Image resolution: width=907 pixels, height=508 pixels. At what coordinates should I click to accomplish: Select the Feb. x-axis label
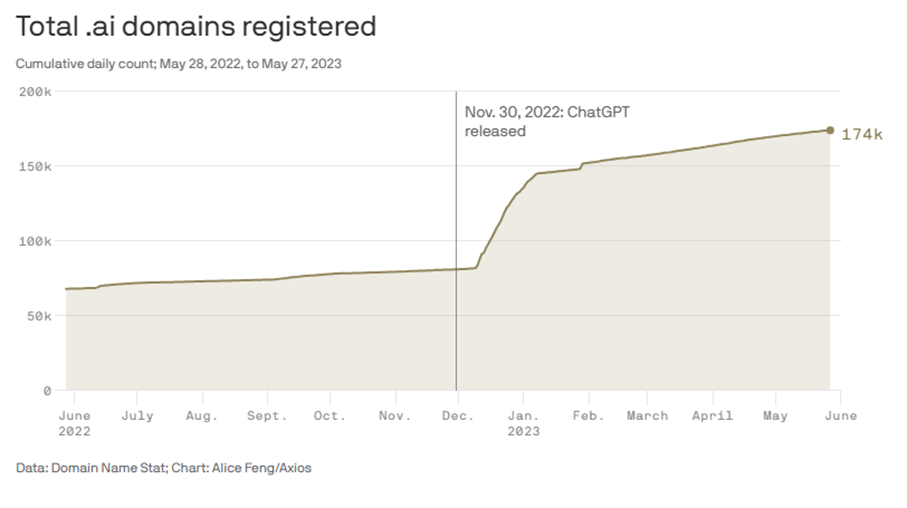click(x=587, y=415)
